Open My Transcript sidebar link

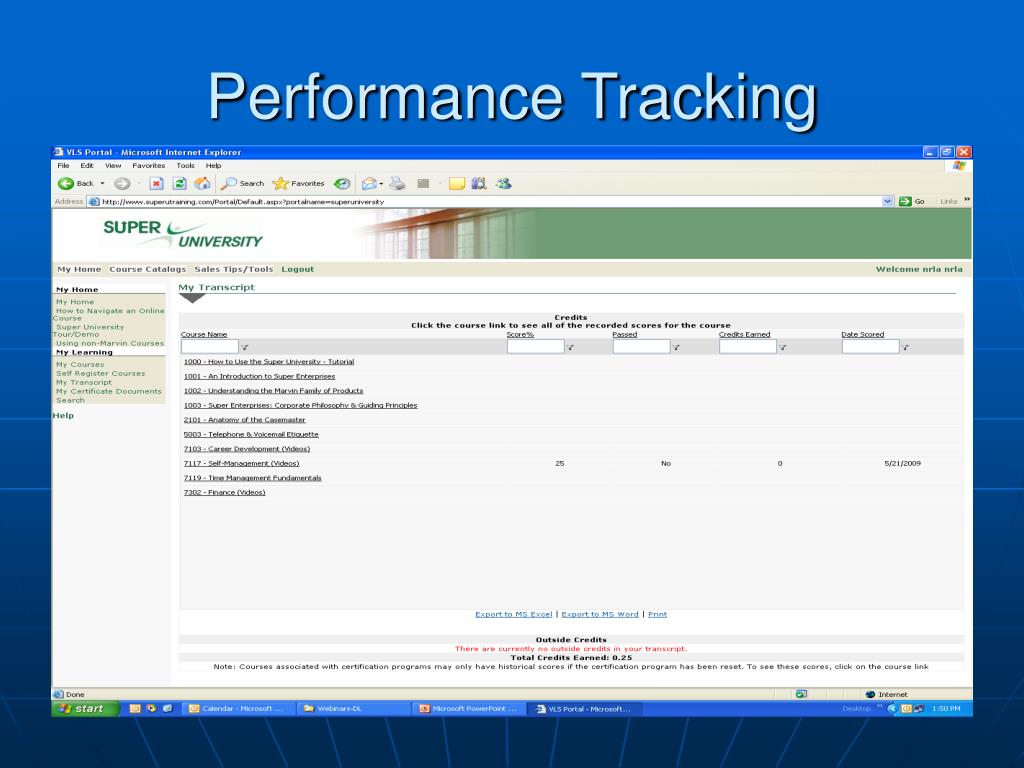[x=84, y=383]
